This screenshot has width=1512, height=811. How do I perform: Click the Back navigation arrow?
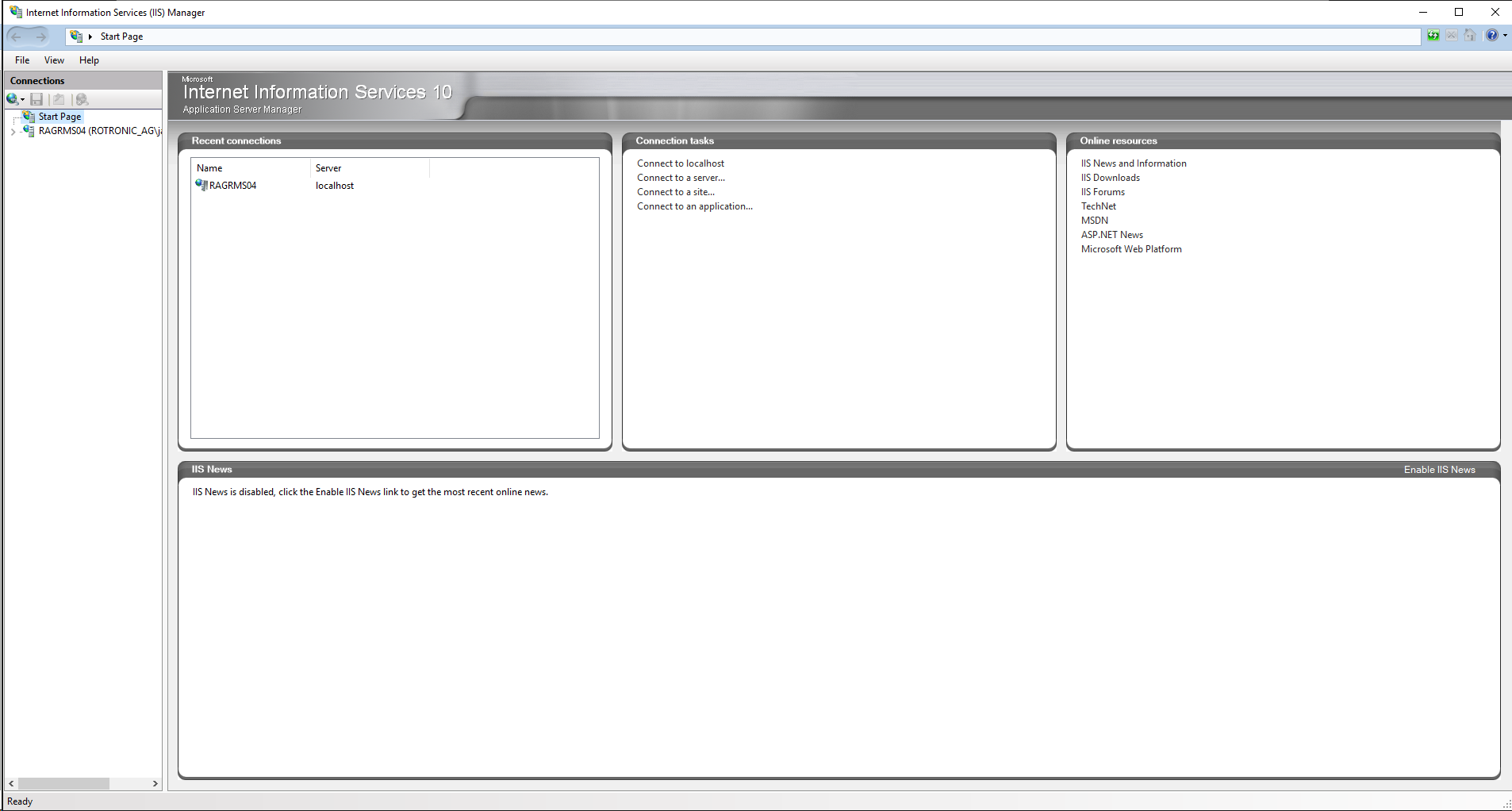pos(17,37)
